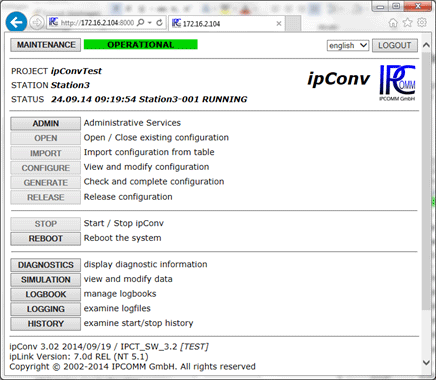Click the scrollbar down arrow
Viewport: 436px width, 380px height.
[426, 362]
